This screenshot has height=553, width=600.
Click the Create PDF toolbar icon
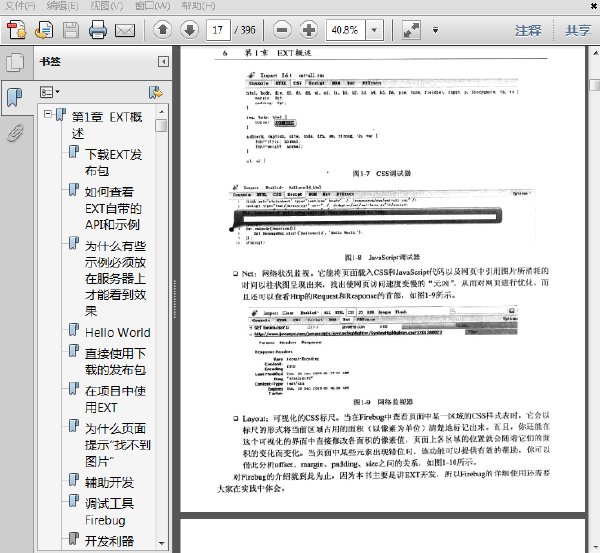[x=16, y=30]
